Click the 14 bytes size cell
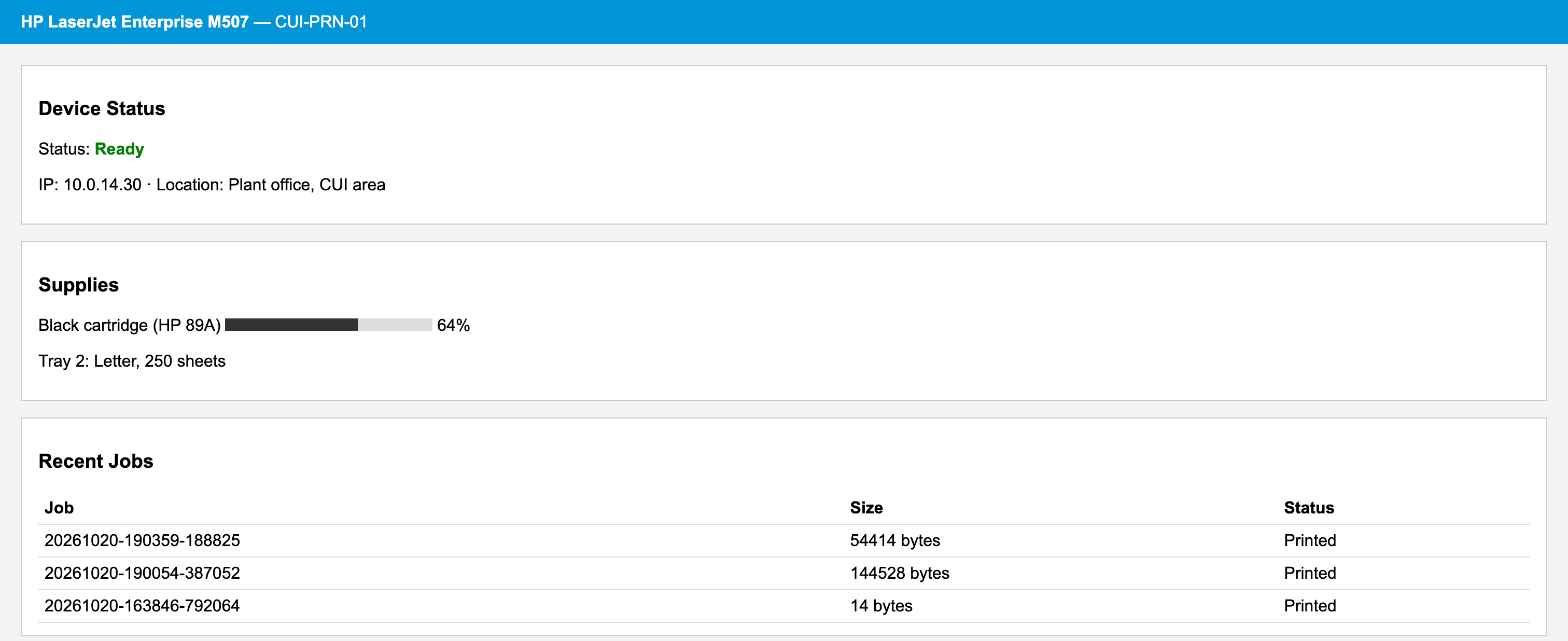 pyautogui.click(x=882, y=606)
